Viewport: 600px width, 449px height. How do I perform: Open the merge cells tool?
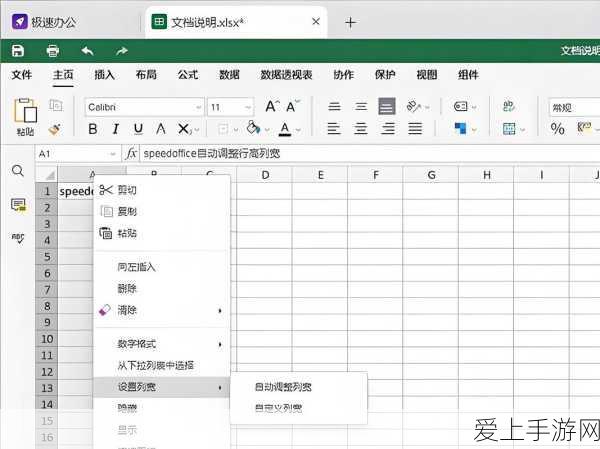click(x=509, y=129)
